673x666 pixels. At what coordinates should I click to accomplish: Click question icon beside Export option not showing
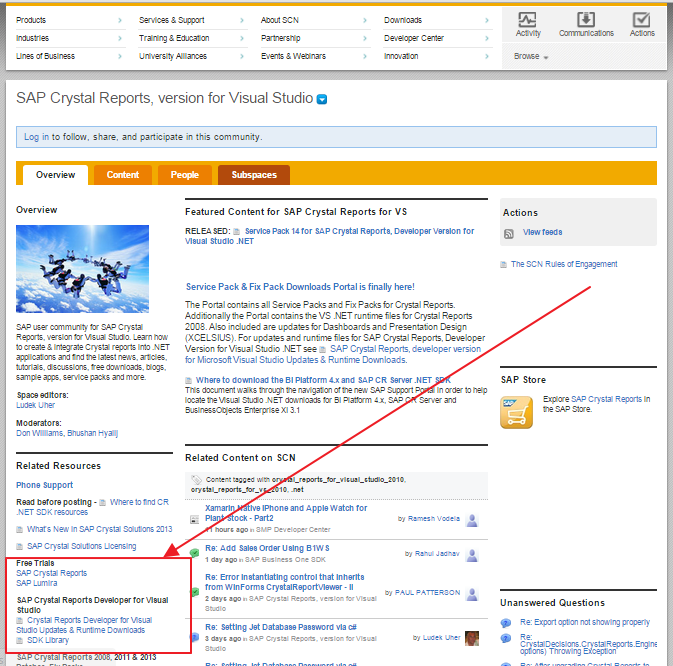(x=506, y=623)
